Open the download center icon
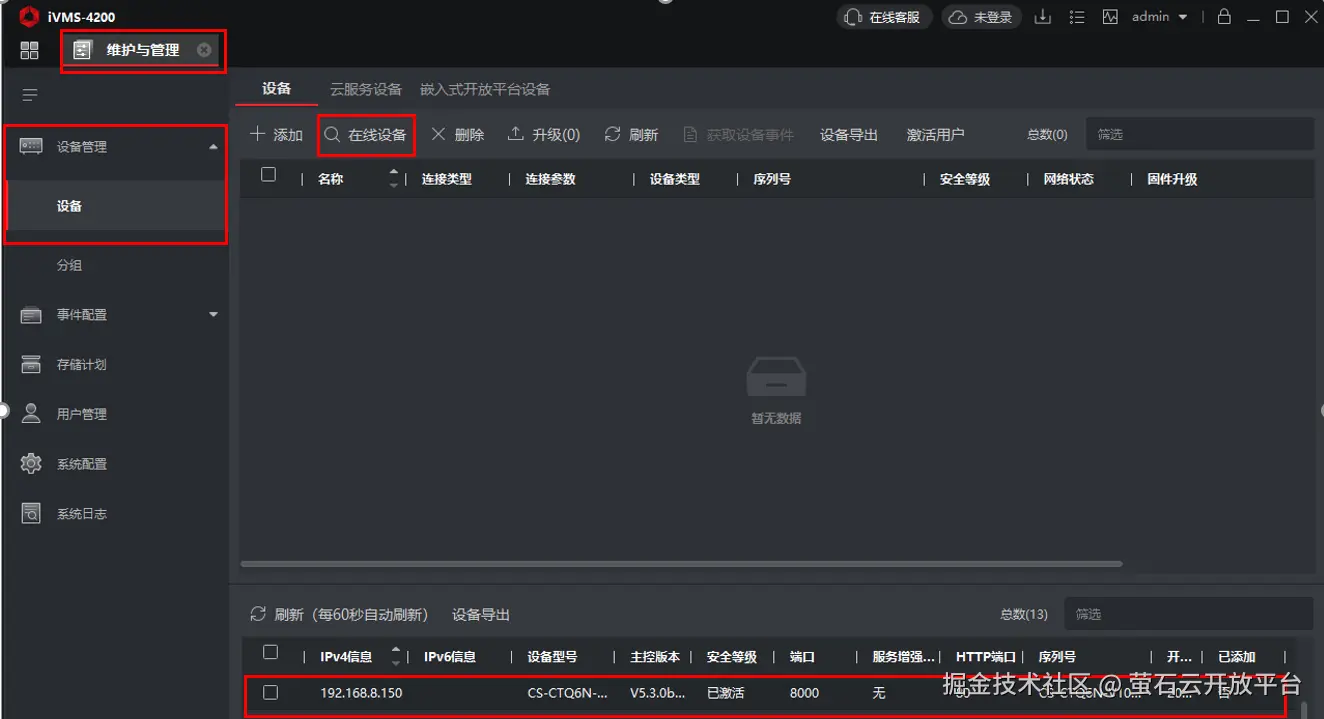Viewport: 1324px width, 719px height. pos(1042,17)
